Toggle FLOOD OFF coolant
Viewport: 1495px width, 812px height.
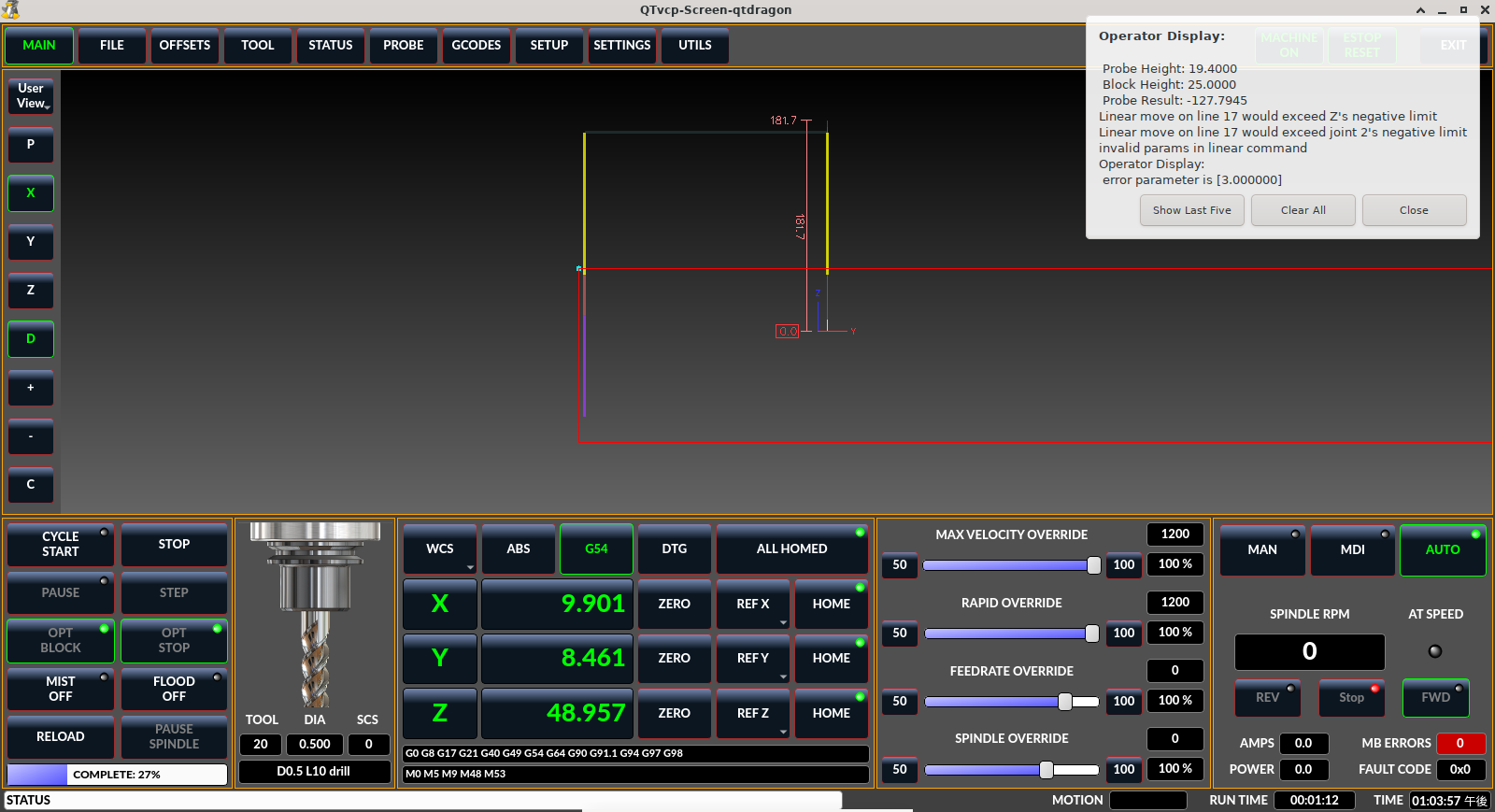pos(174,690)
